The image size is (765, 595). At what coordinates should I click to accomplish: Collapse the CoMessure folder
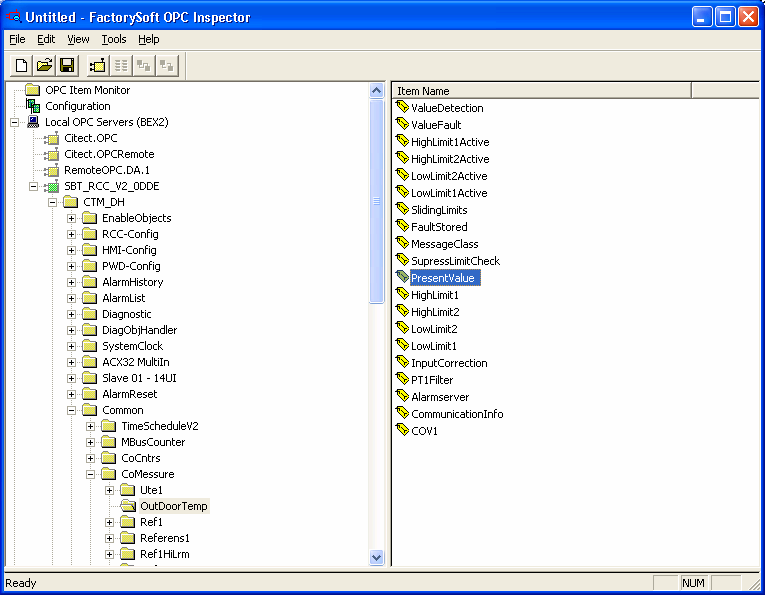pyautogui.click(x=90, y=474)
